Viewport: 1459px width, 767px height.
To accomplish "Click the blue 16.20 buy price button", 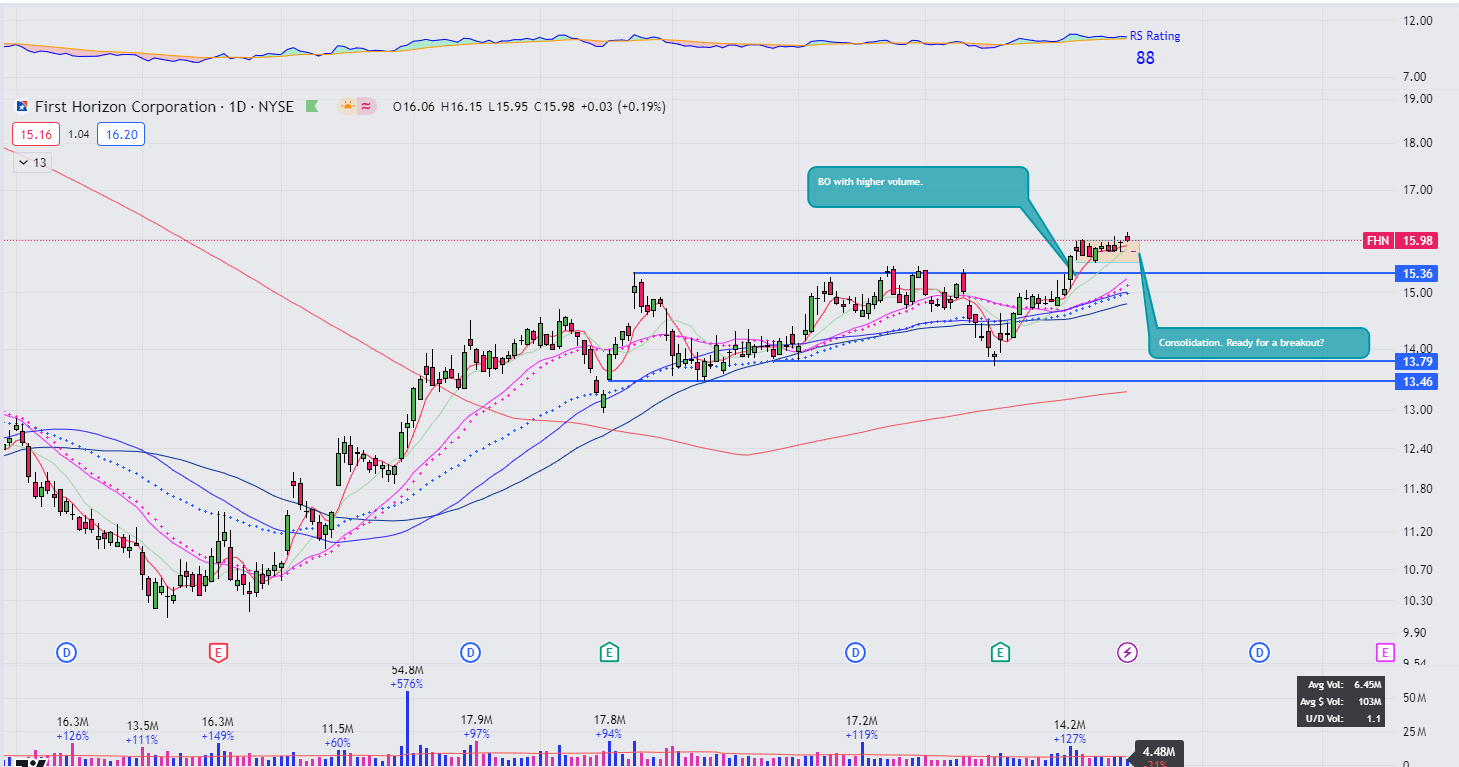I will pos(121,133).
